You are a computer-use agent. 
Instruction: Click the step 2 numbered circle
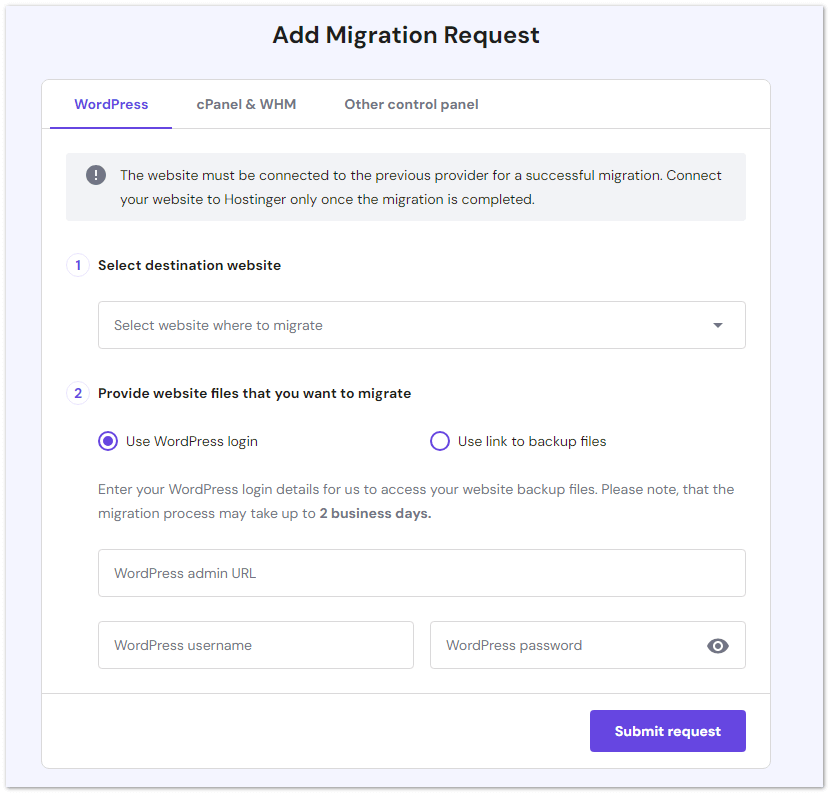pos(77,393)
